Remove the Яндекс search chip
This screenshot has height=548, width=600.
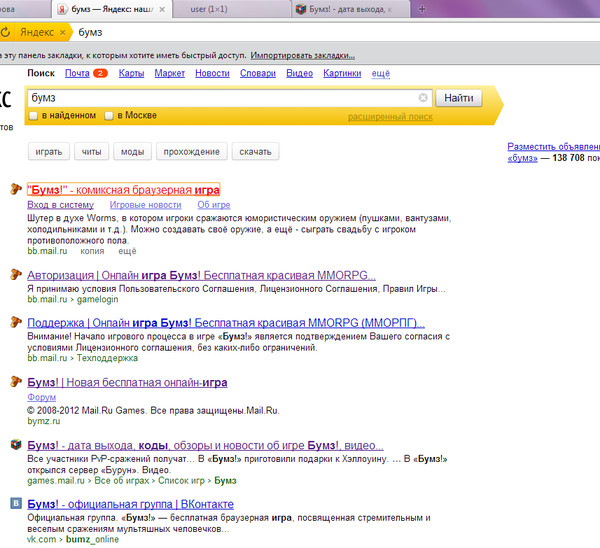pos(62,33)
